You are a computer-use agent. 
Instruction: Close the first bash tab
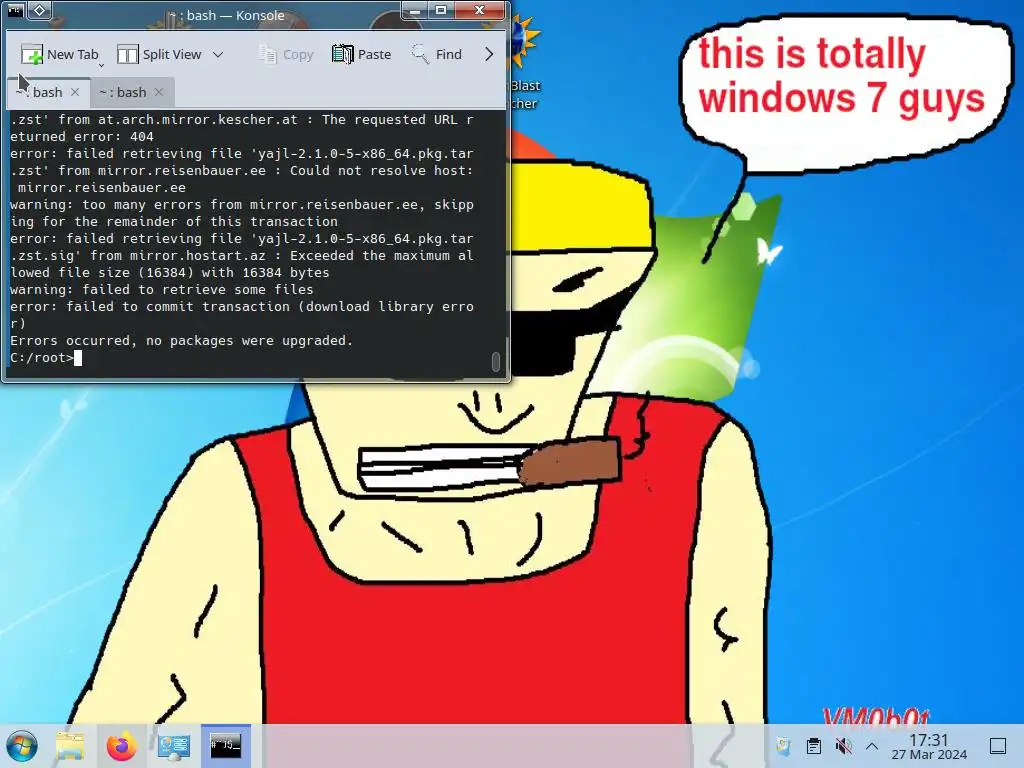click(x=75, y=92)
